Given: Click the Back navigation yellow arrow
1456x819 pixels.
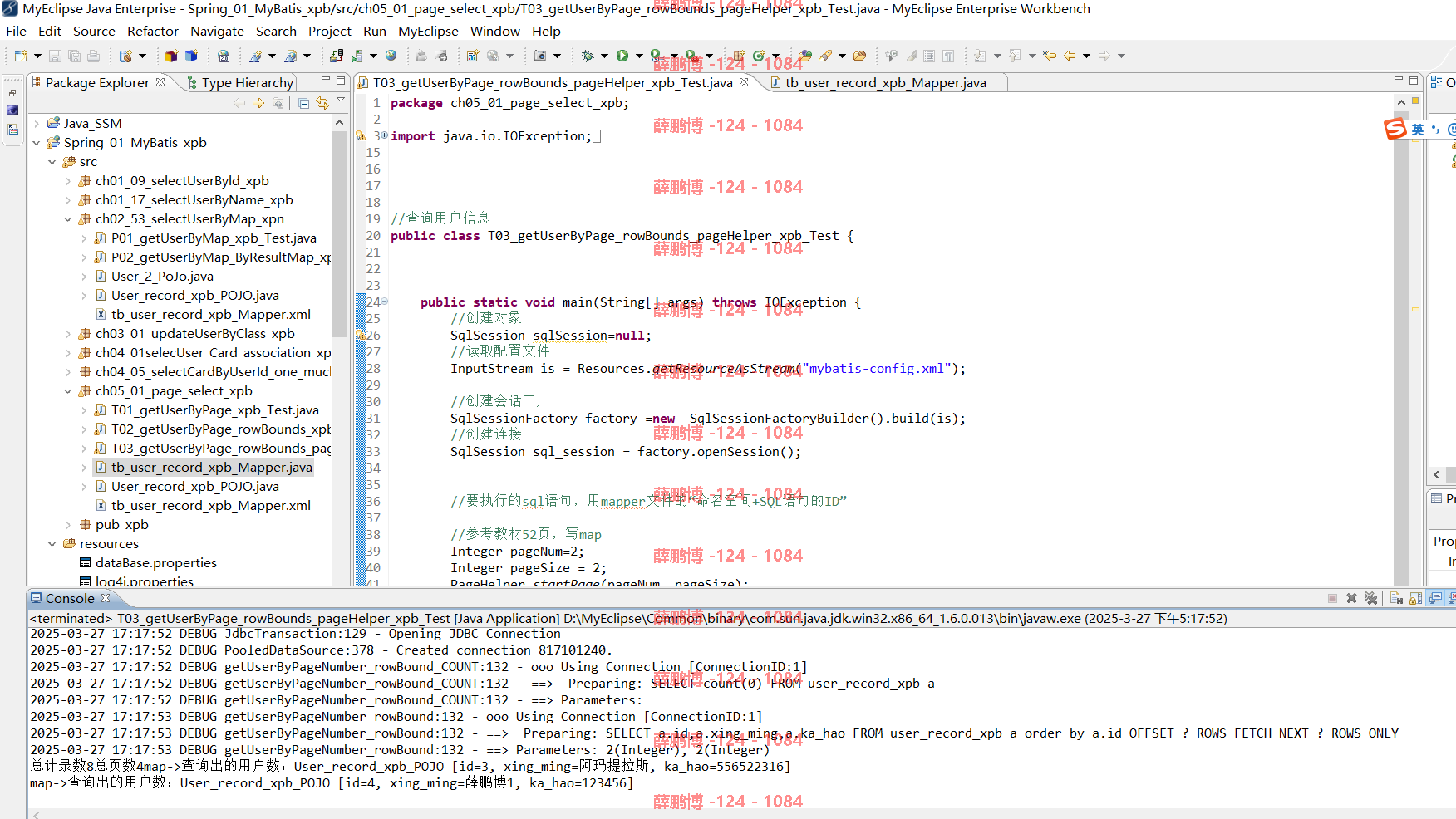Looking at the screenshot, I should pos(1070,56).
